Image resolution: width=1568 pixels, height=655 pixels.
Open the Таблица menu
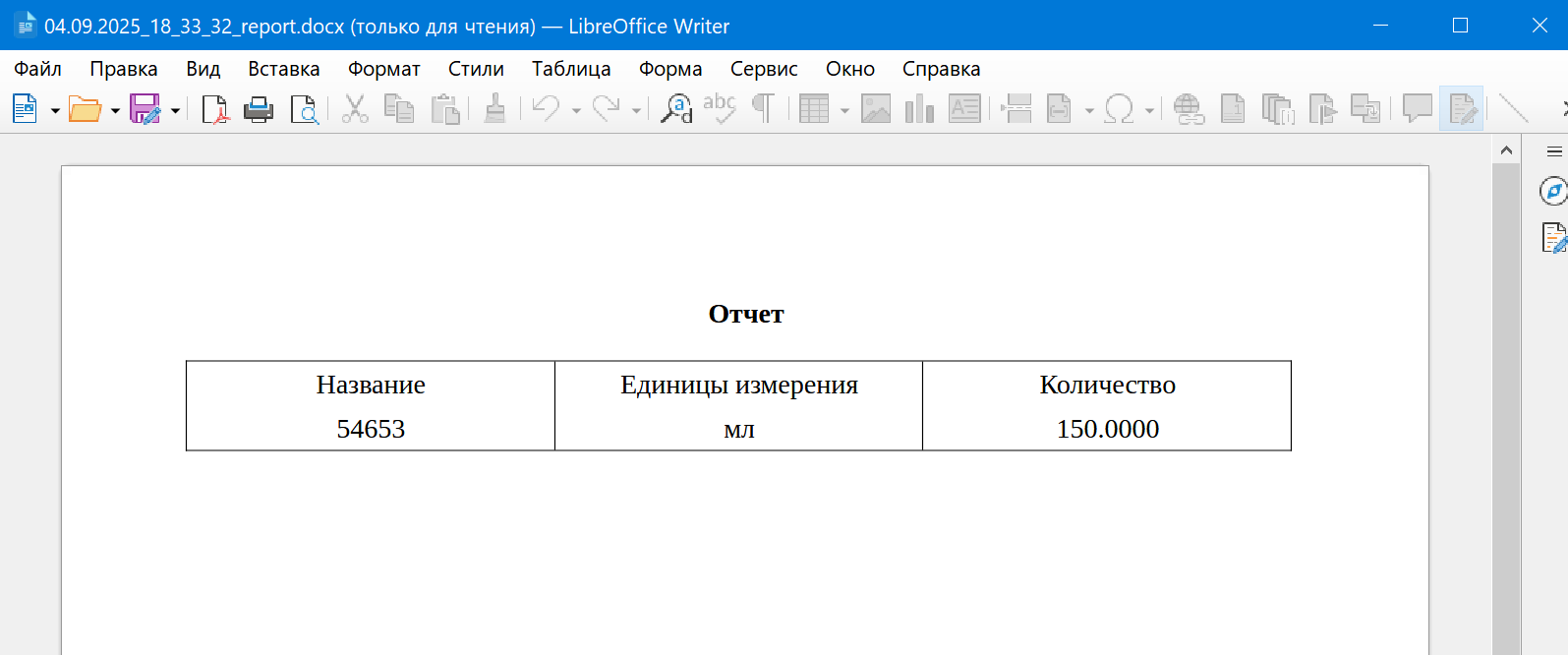click(571, 69)
